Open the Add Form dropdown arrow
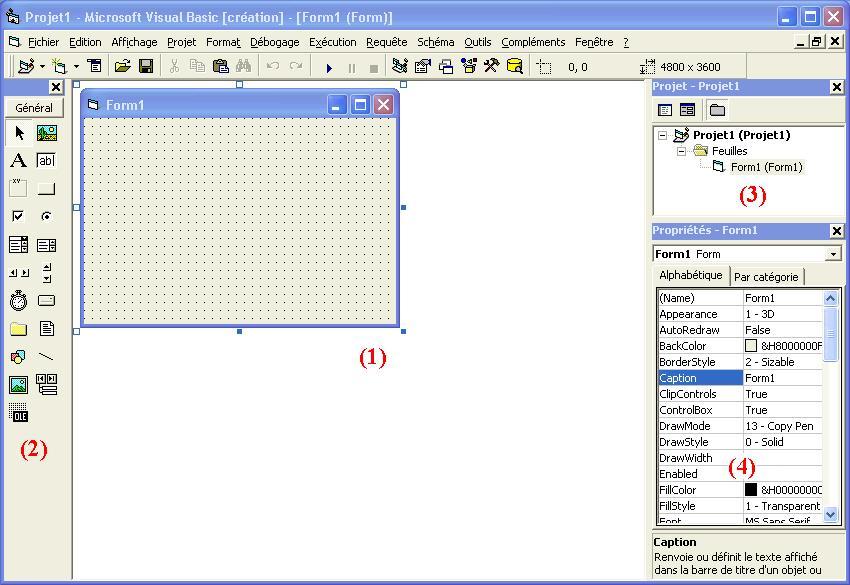This screenshot has width=850, height=585. 76,67
